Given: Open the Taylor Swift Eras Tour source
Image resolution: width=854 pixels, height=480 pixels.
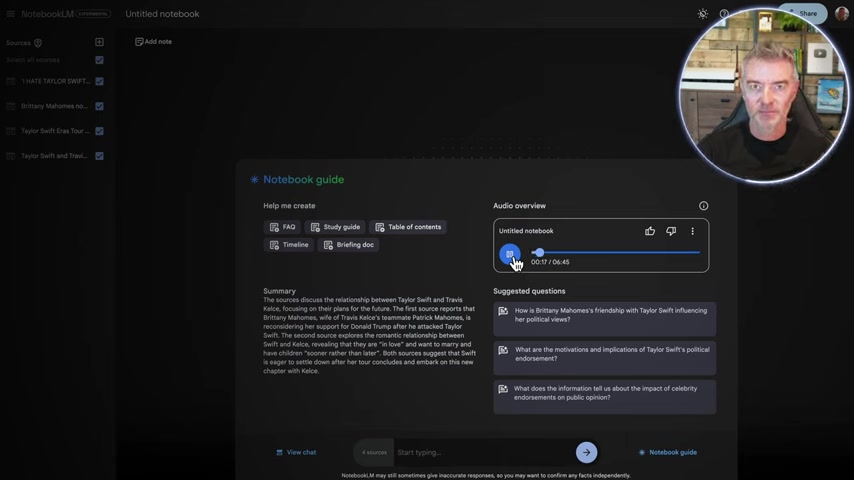Looking at the screenshot, I should coord(54,131).
